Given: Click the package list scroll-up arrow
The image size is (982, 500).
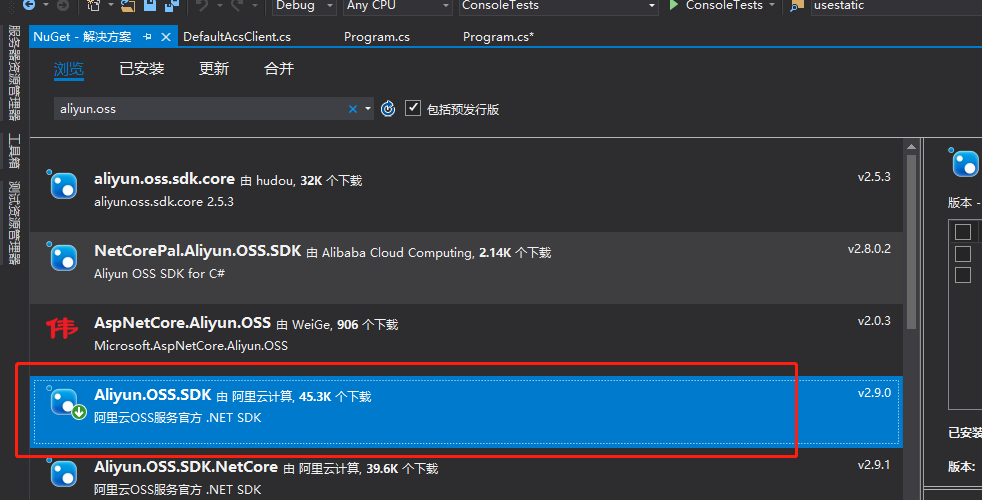Looking at the screenshot, I should pos(911,147).
